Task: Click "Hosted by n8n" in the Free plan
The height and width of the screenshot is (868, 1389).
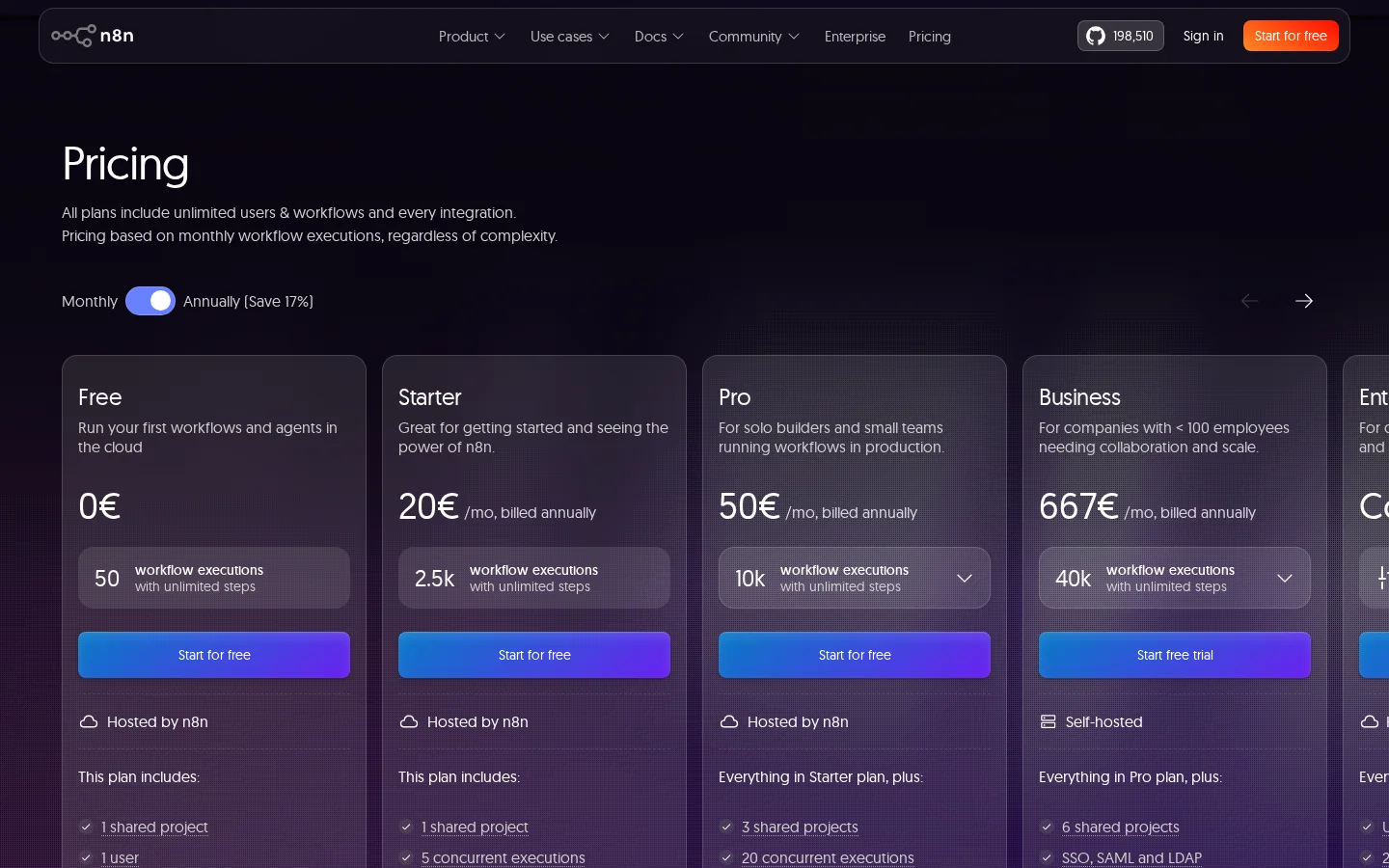Action: tap(157, 721)
